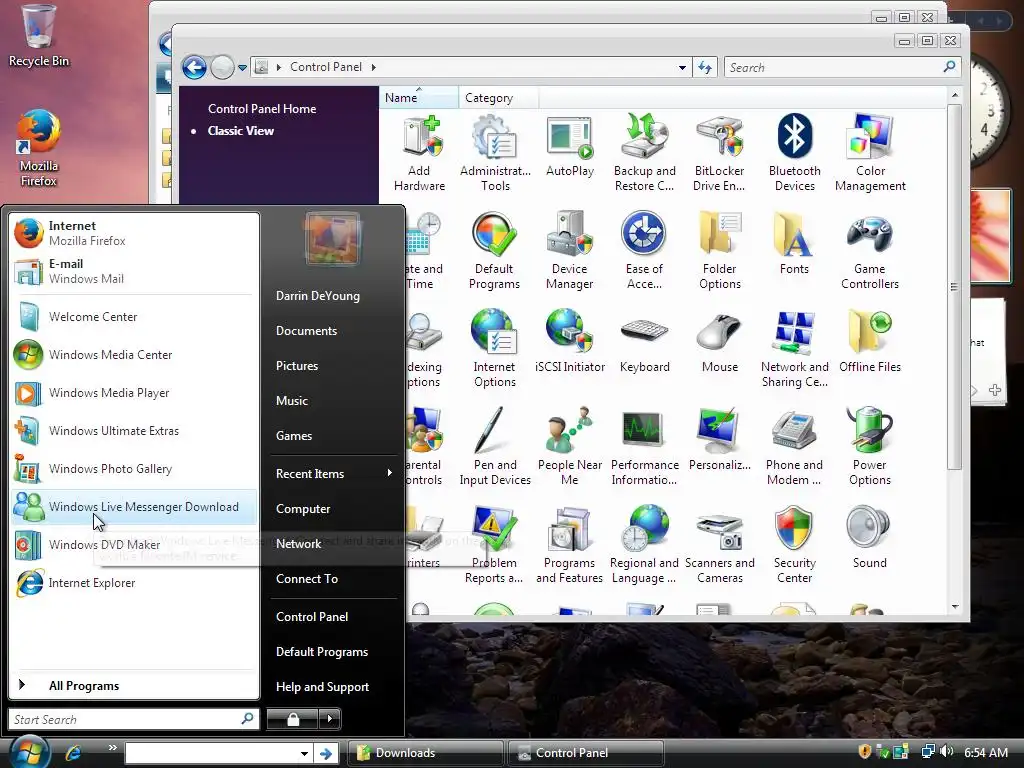Refresh the Control Panel address bar
Viewport: 1024px width, 768px height.
coord(705,67)
